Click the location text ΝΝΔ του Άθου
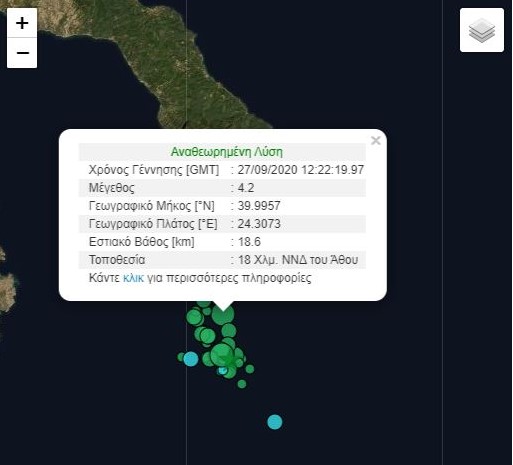513x465 pixels. point(320,260)
